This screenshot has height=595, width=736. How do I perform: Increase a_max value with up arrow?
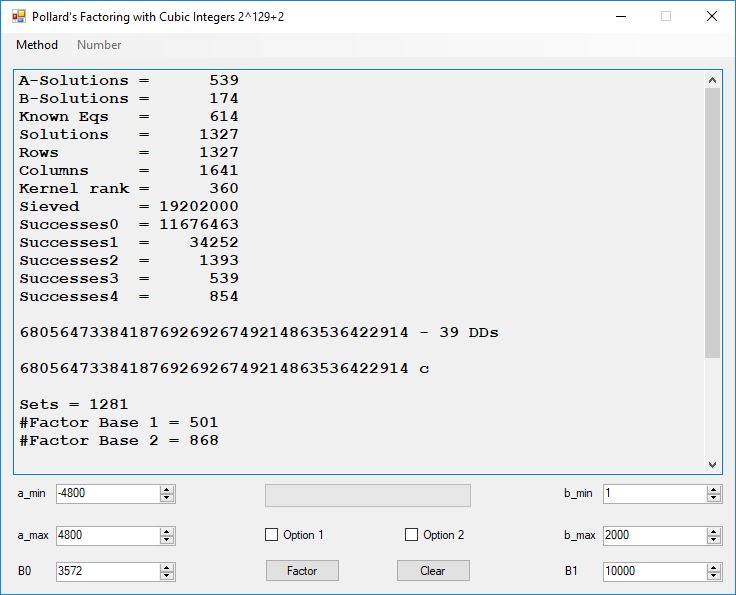click(167, 531)
